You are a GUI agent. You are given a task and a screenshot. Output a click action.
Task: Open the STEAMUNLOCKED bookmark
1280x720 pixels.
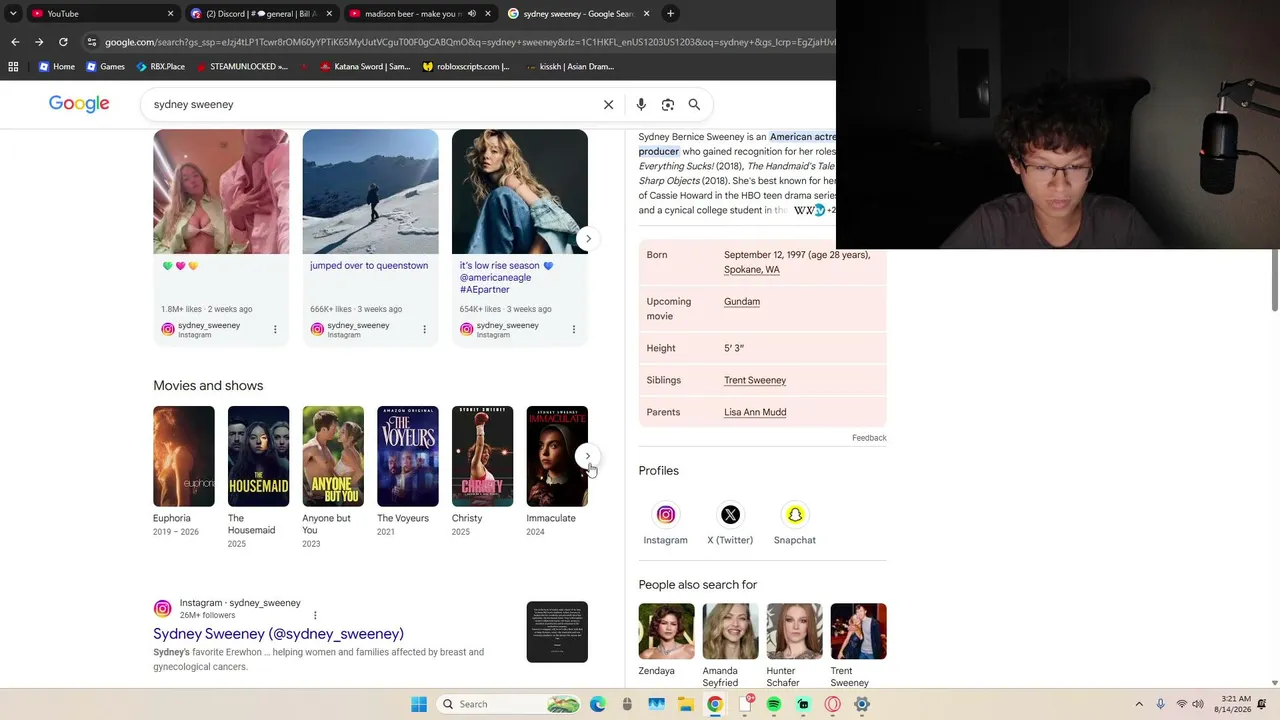242,67
